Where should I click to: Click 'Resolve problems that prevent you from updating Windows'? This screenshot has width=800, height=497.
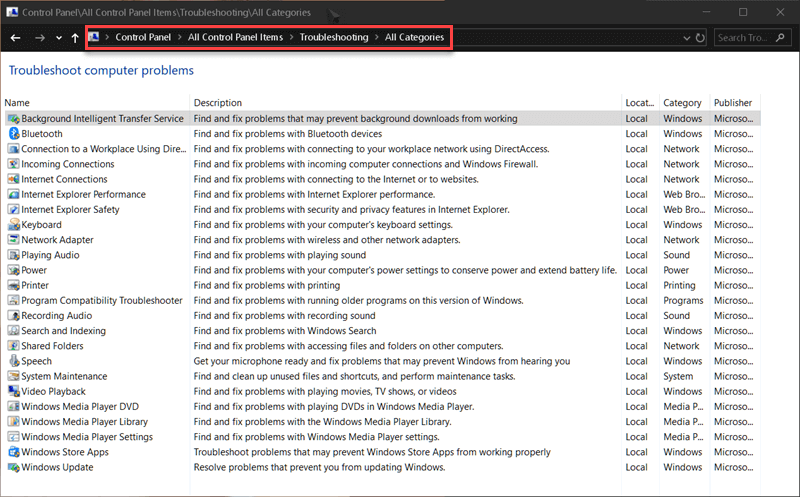point(319,467)
